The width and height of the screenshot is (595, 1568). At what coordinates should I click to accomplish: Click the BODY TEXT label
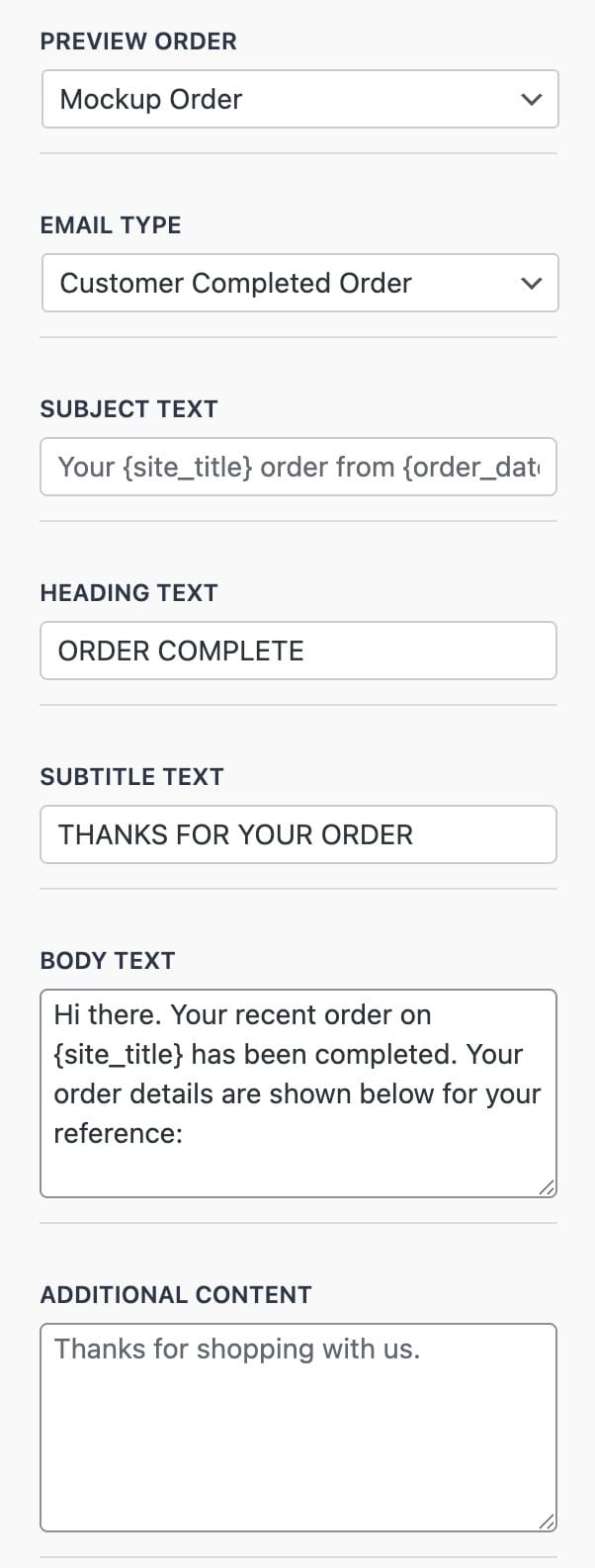(107, 960)
